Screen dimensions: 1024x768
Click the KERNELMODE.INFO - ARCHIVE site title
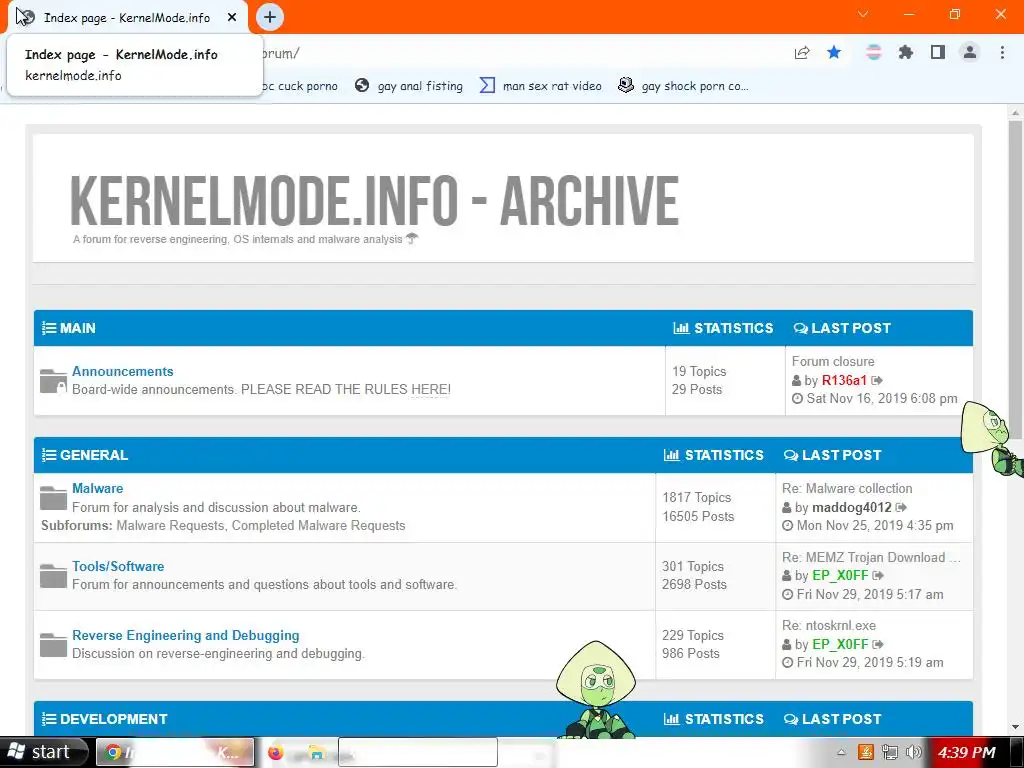click(x=374, y=200)
